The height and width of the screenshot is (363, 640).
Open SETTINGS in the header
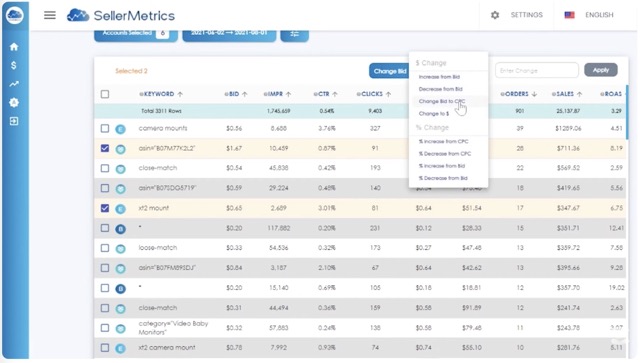coord(527,15)
